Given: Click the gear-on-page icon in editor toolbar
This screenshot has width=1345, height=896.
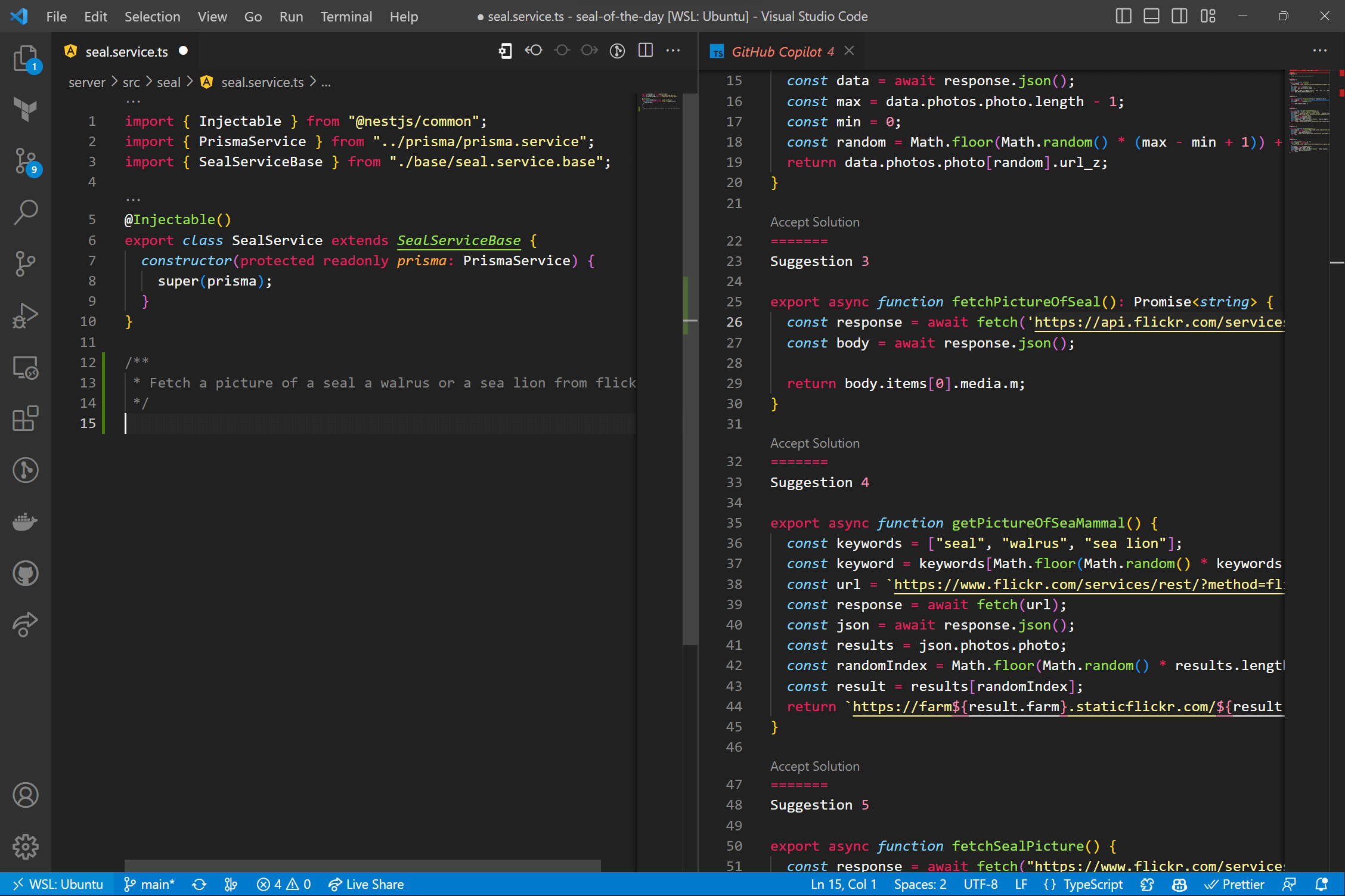Looking at the screenshot, I should 505,51.
